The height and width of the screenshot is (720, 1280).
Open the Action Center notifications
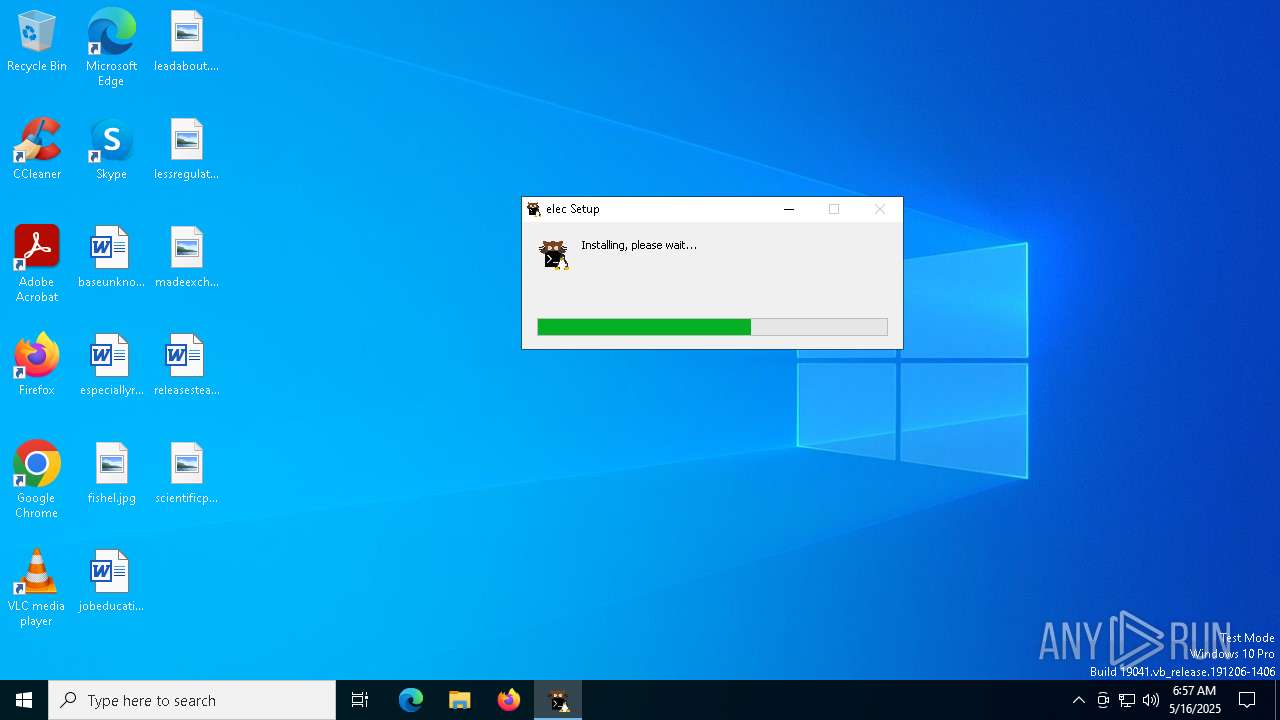coord(1248,700)
